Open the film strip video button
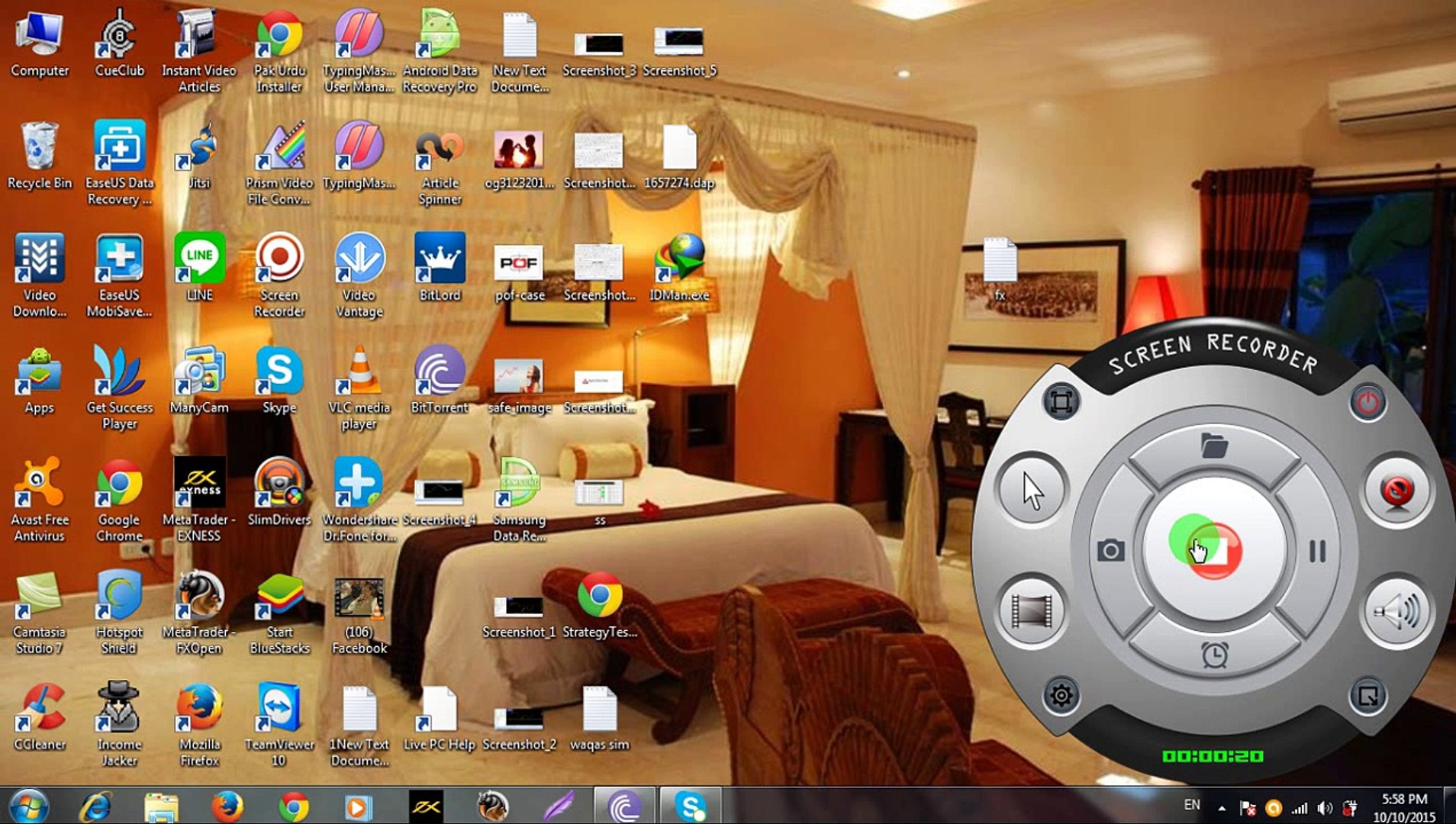The width and height of the screenshot is (1456, 824). coord(1032,611)
